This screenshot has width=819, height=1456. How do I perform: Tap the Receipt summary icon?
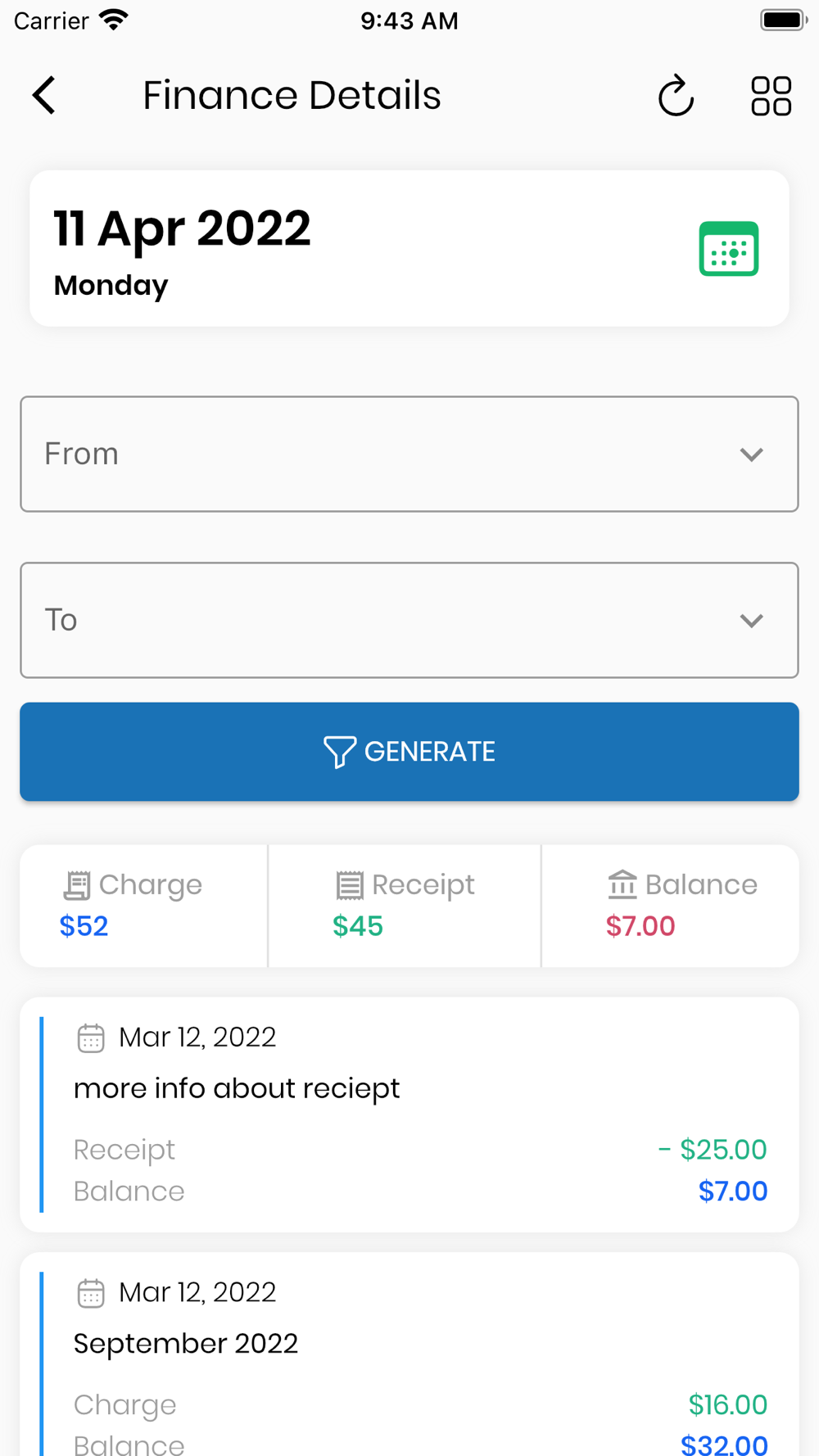[350, 885]
